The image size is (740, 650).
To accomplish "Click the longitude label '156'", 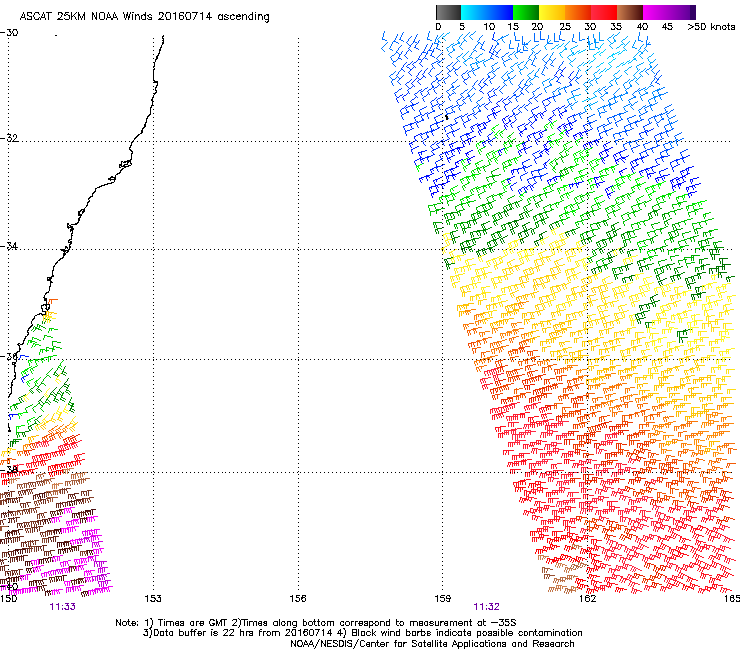I will click(298, 599).
